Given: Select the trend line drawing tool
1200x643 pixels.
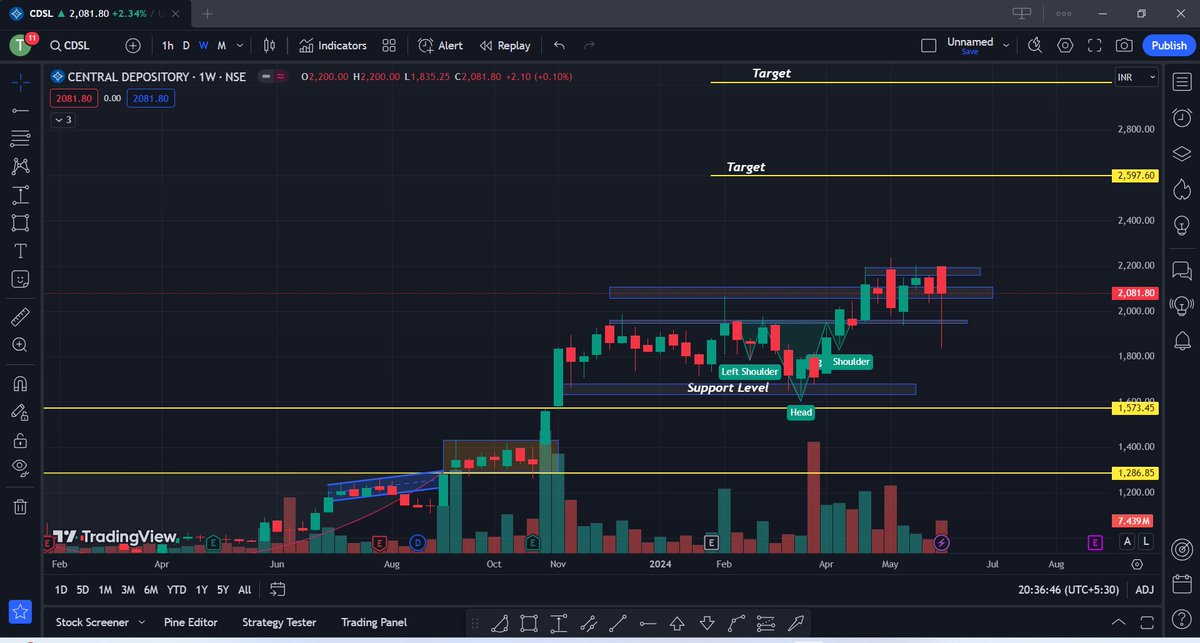Looking at the screenshot, I should click(x=20, y=110).
